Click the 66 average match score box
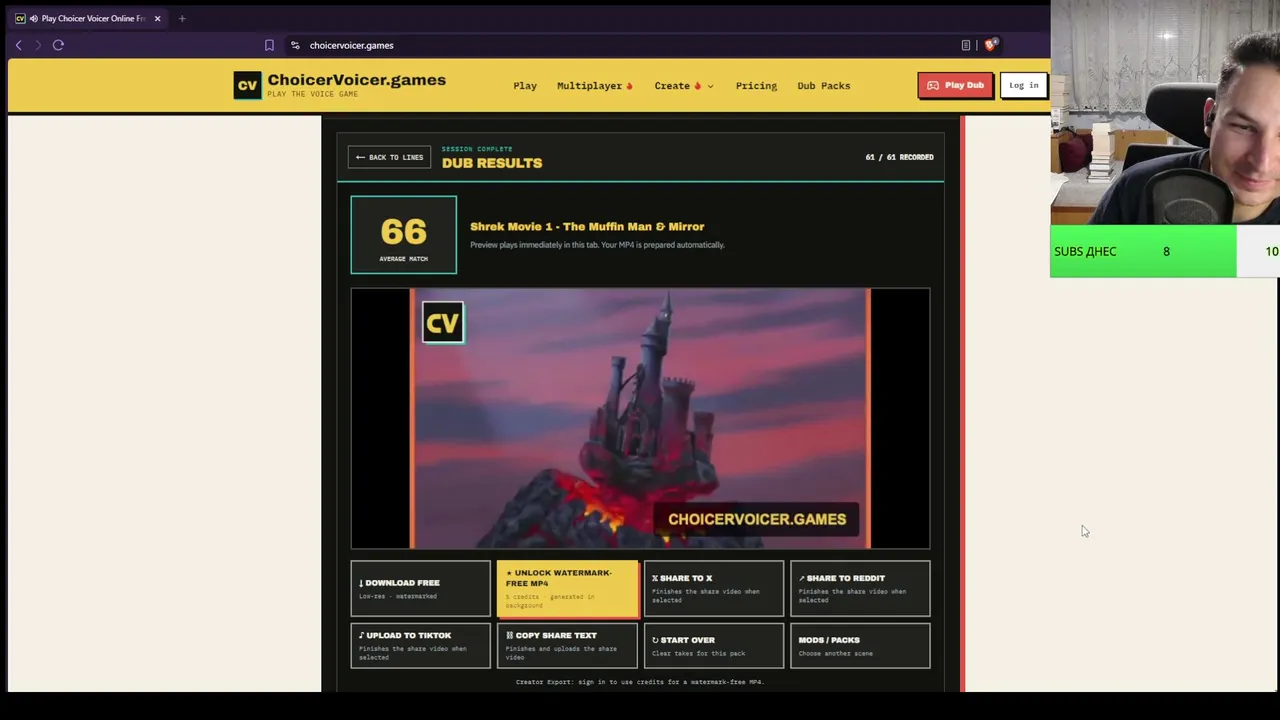 point(404,235)
